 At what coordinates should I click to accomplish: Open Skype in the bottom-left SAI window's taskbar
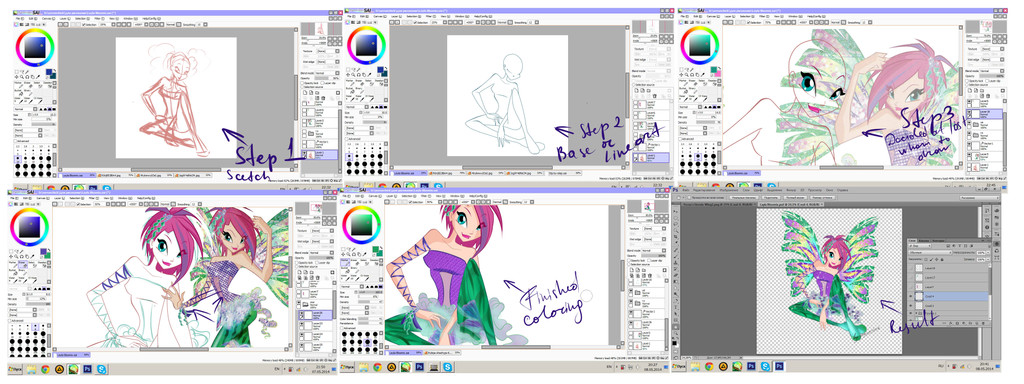click(103, 369)
